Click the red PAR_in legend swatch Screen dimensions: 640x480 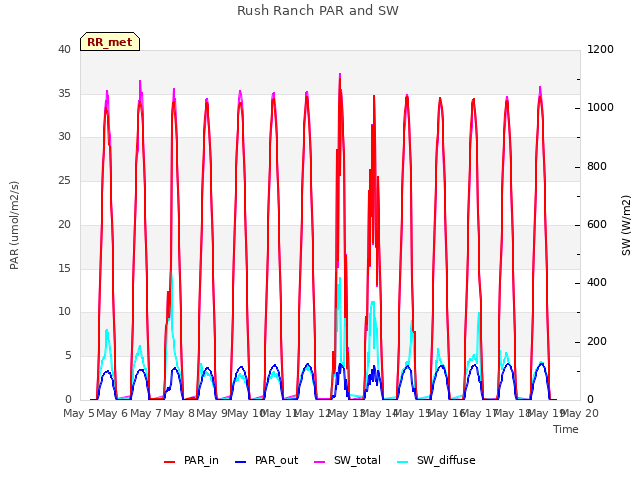pos(169,462)
